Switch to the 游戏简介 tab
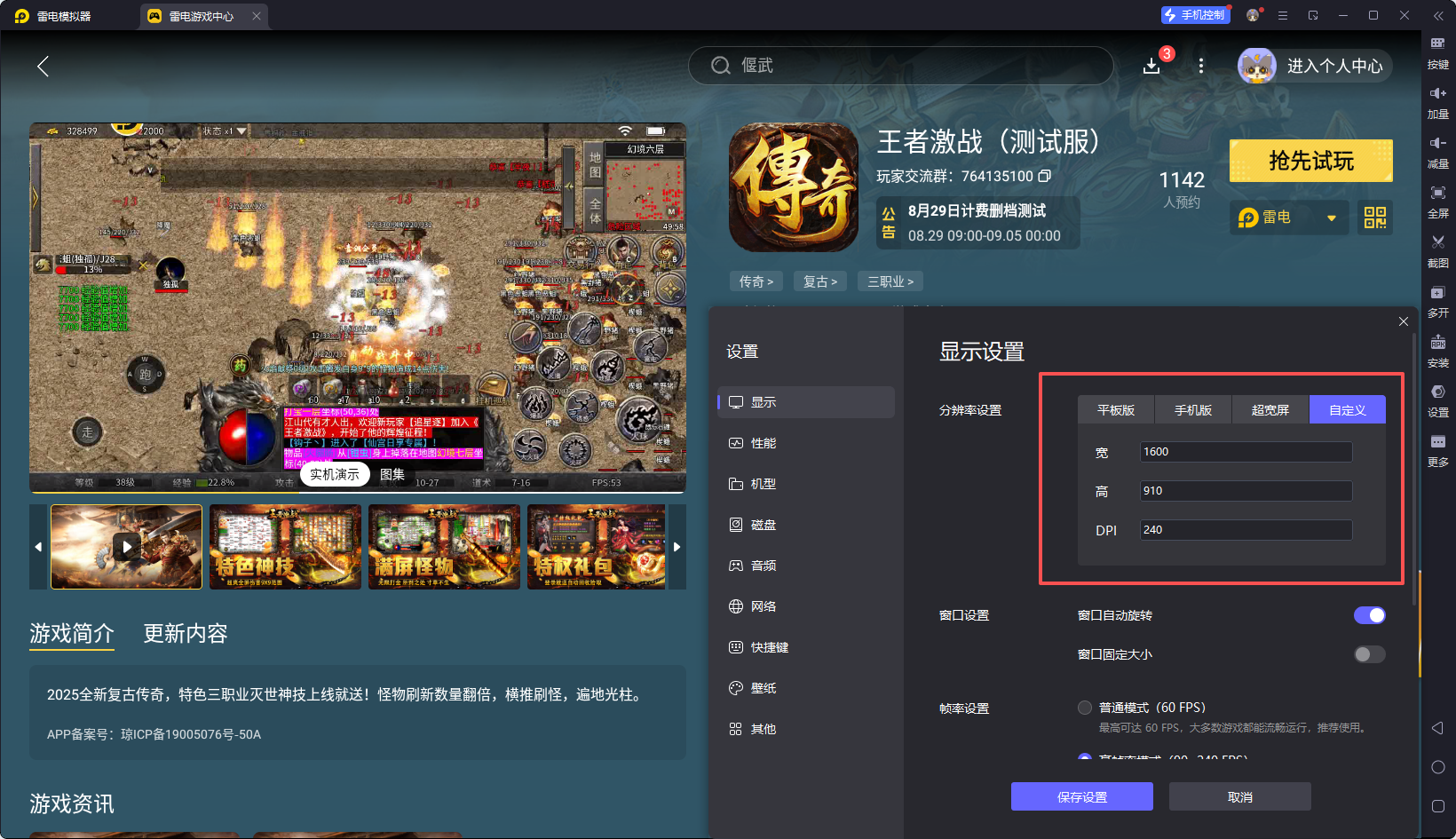 pyautogui.click(x=72, y=633)
